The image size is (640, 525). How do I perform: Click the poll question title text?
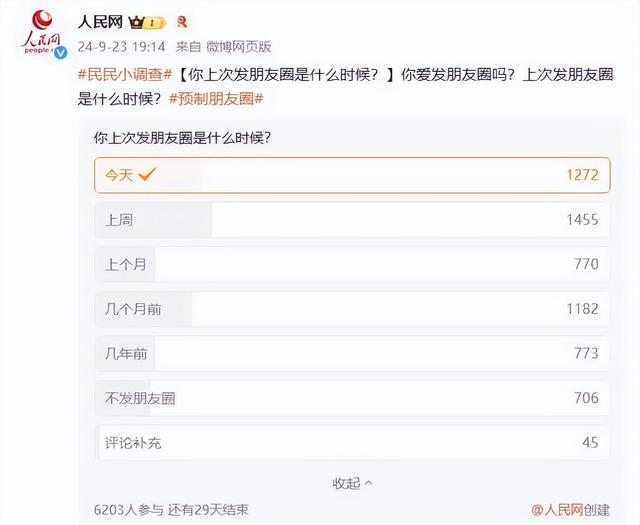click(x=182, y=138)
